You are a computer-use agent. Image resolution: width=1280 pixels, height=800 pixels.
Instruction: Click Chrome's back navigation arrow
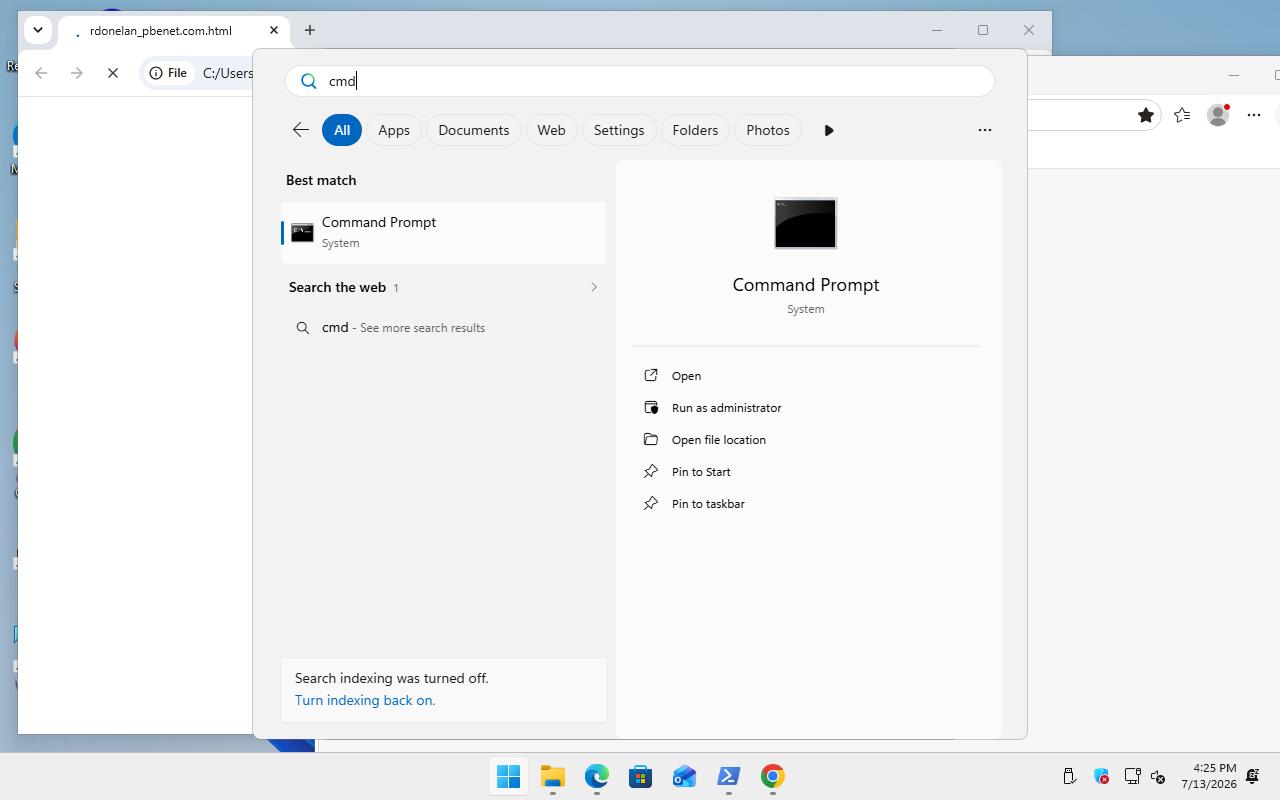[x=41, y=73]
